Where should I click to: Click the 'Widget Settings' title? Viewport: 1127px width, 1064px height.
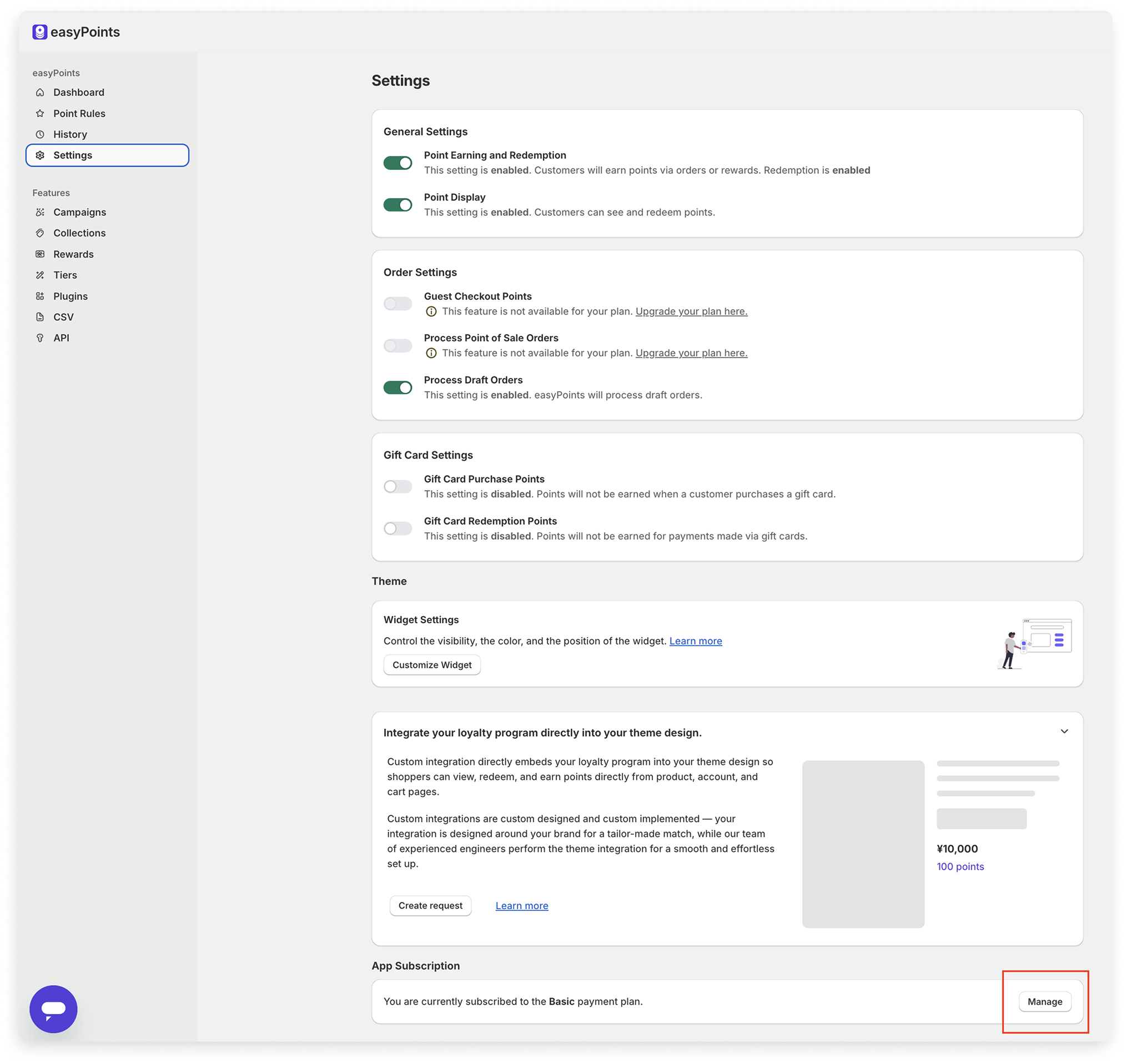coord(421,620)
